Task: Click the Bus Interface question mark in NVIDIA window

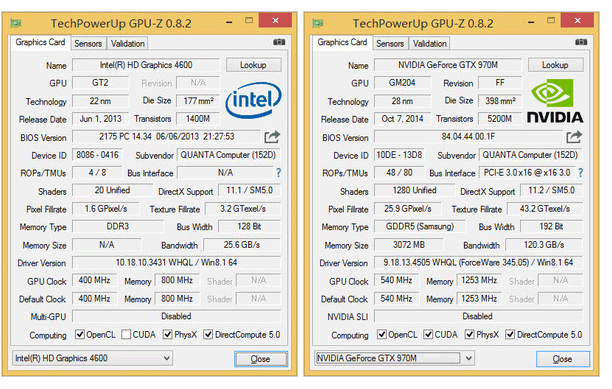Action: point(580,172)
